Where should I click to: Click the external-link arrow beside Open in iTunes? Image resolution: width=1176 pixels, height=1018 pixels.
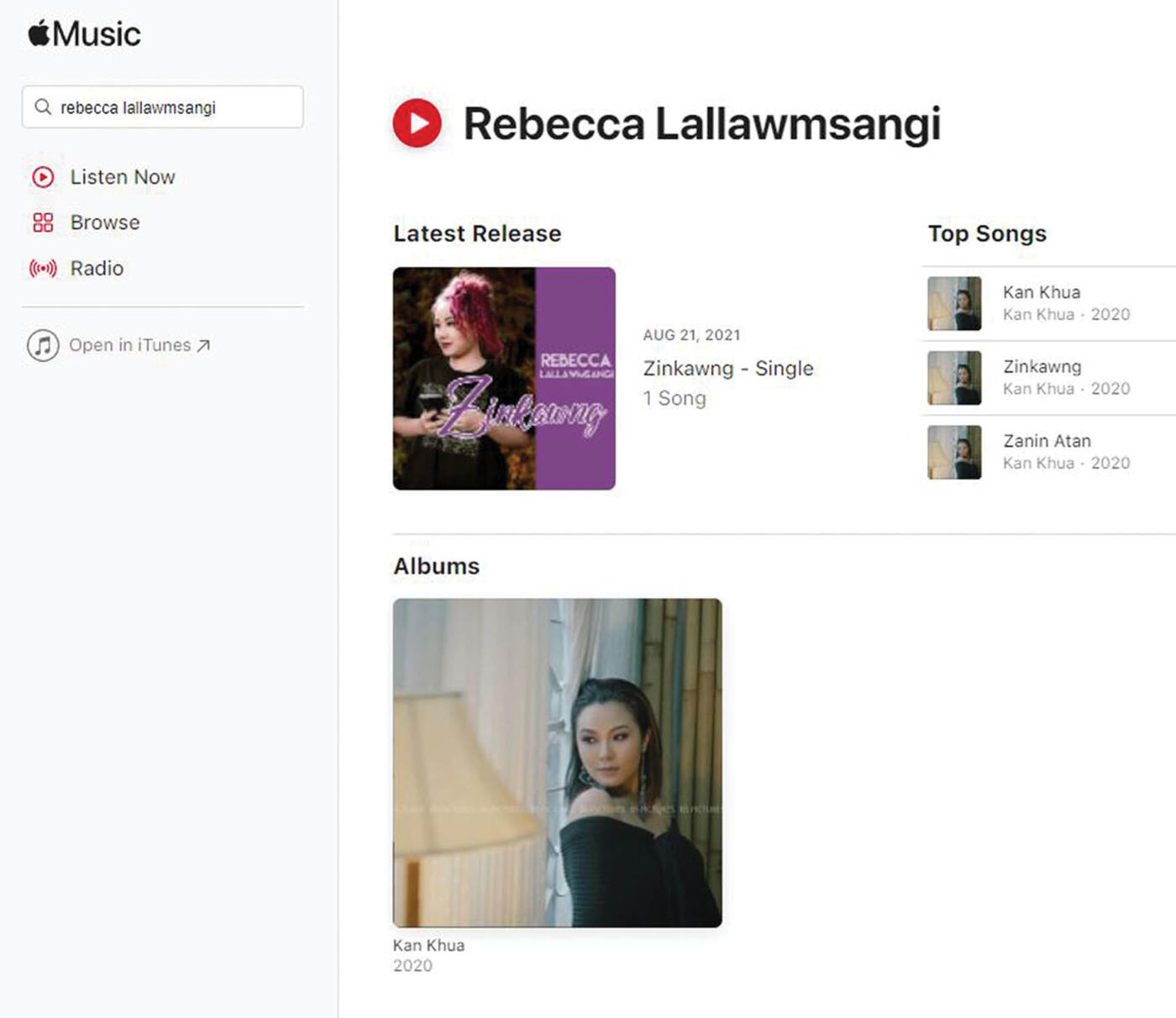[203, 345]
